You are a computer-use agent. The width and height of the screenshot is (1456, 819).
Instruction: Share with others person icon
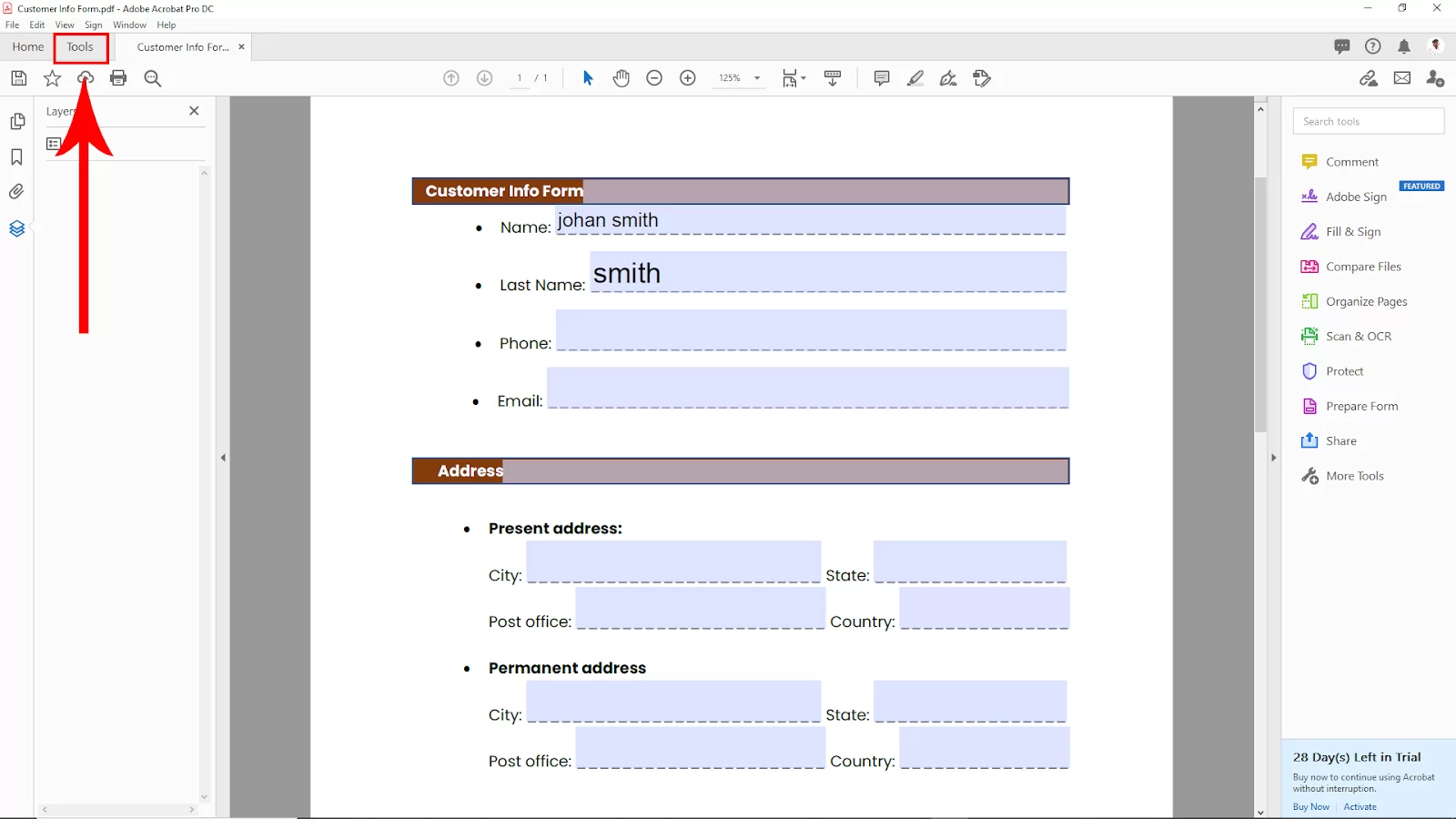pos(1435,78)
